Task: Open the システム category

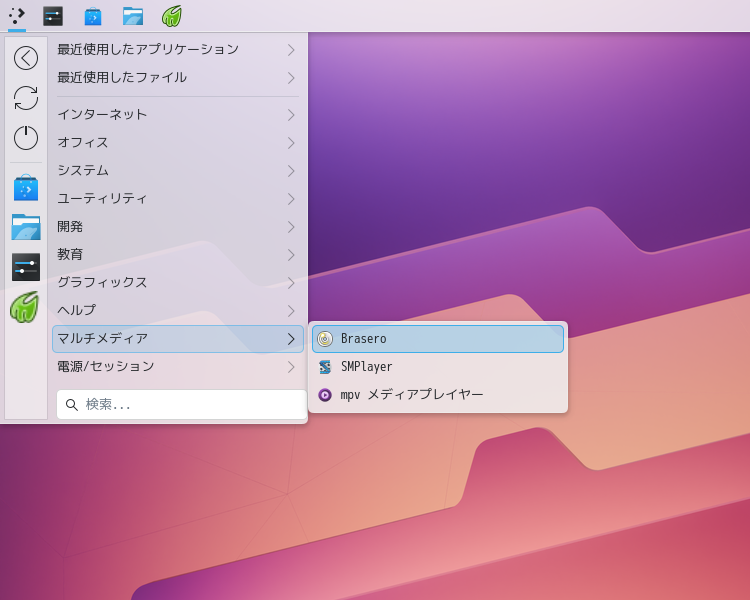Action: click(177, 171)
